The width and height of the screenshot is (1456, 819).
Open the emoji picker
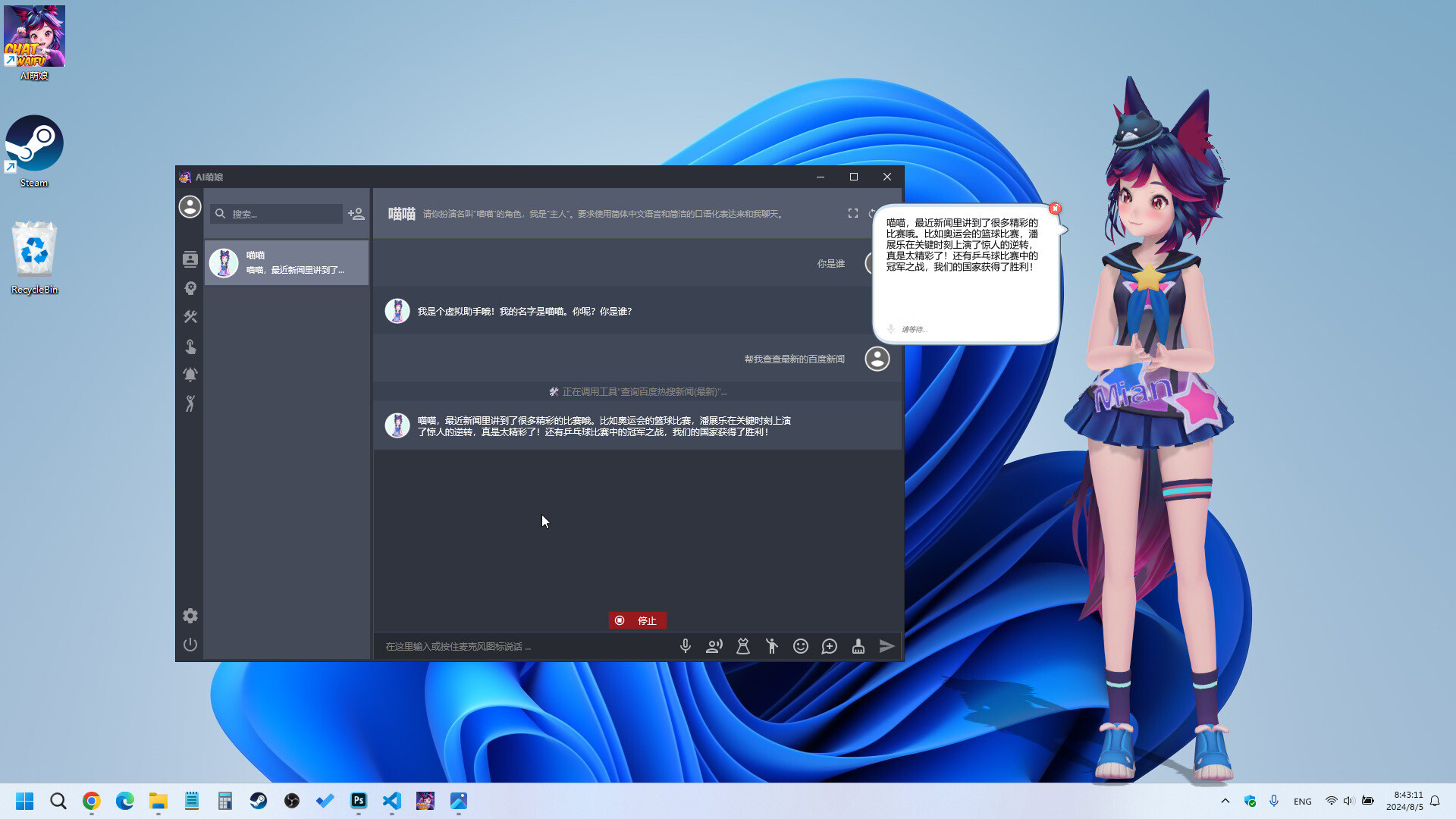click(801, 646)
